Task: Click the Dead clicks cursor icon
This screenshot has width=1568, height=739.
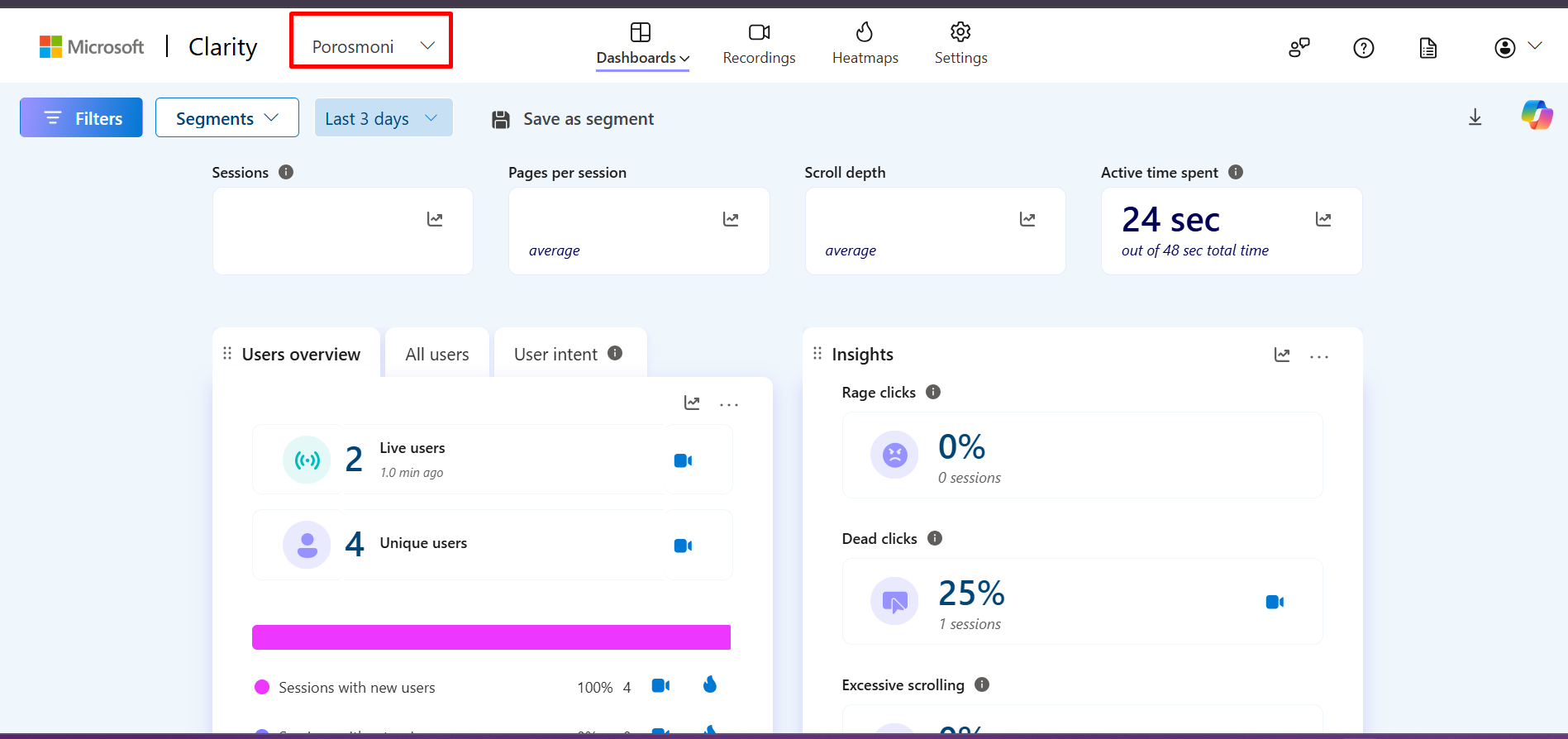Action: [x=894, y=601]
